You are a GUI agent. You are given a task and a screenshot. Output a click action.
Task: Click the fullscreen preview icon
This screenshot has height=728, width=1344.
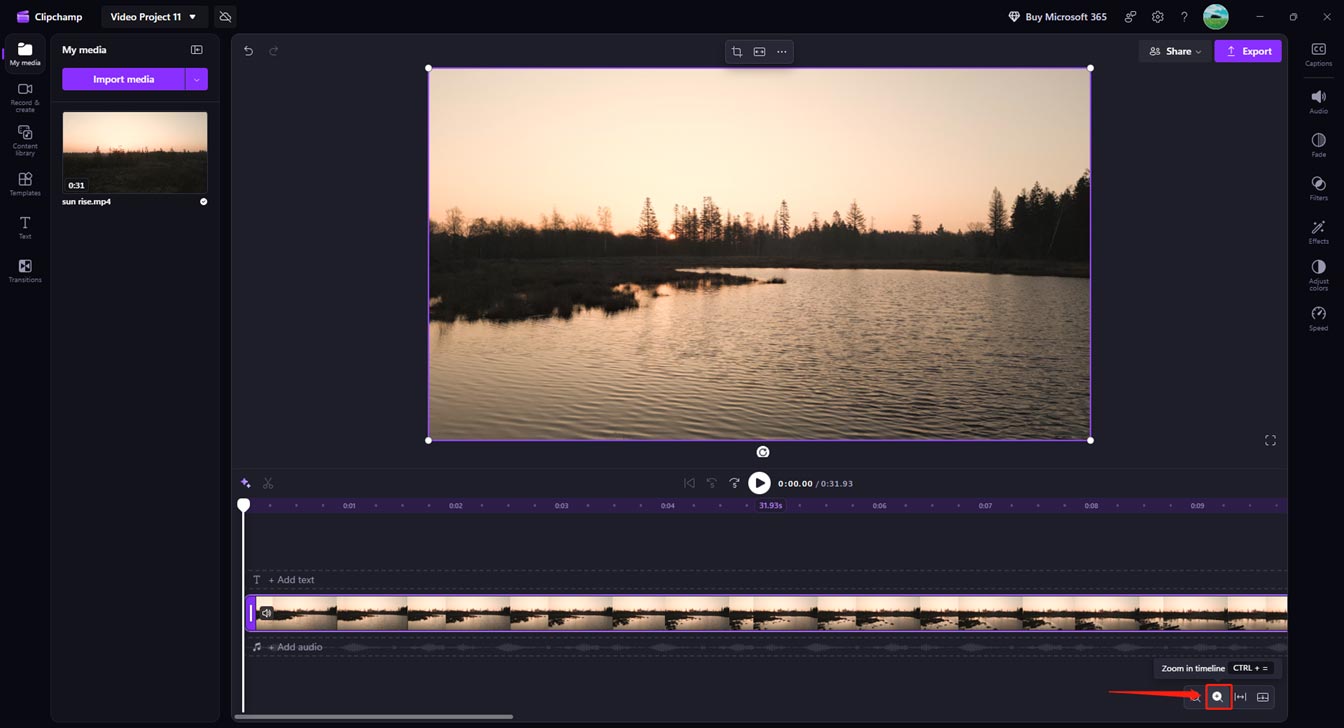tap(1270, 440)
